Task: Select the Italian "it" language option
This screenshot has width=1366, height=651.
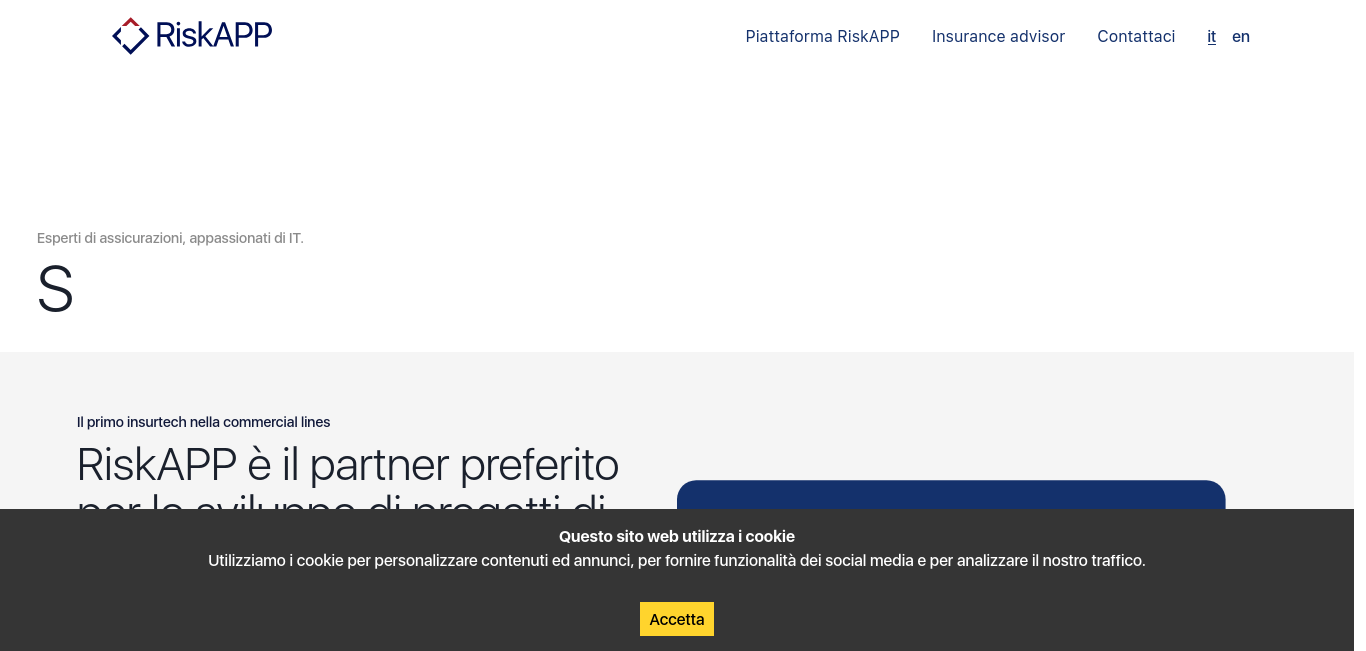Action: pyautogui.click(x=1211, y=37)
